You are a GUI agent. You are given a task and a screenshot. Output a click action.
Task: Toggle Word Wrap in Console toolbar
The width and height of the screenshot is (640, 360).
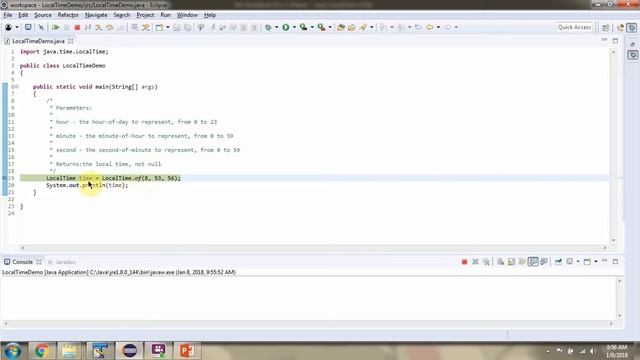pyautogui.click(x=522, y=262)
